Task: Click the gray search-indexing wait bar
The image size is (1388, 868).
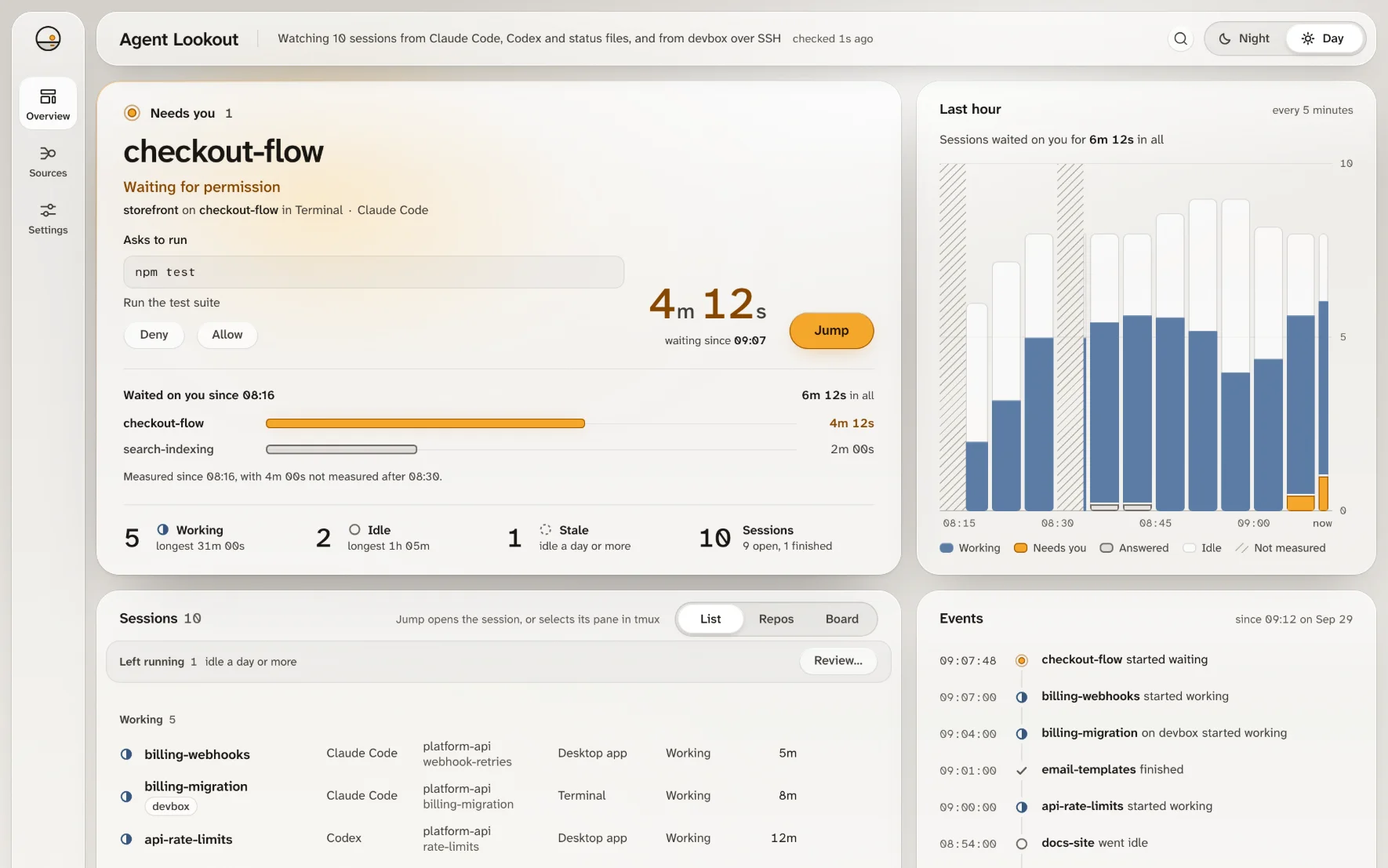Action: (x=341, y=450)
